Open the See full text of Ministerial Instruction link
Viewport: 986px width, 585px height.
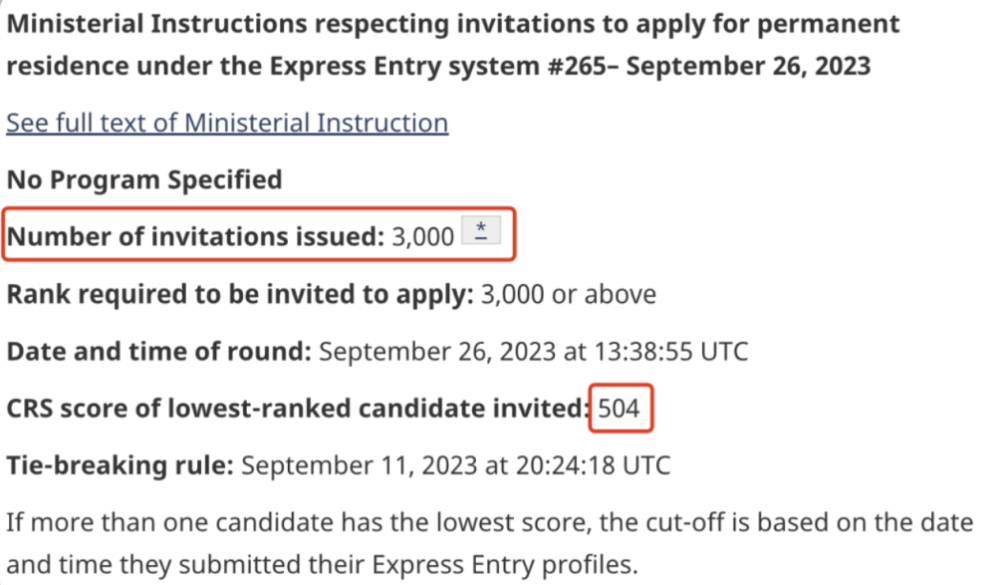tap(227, 123)
